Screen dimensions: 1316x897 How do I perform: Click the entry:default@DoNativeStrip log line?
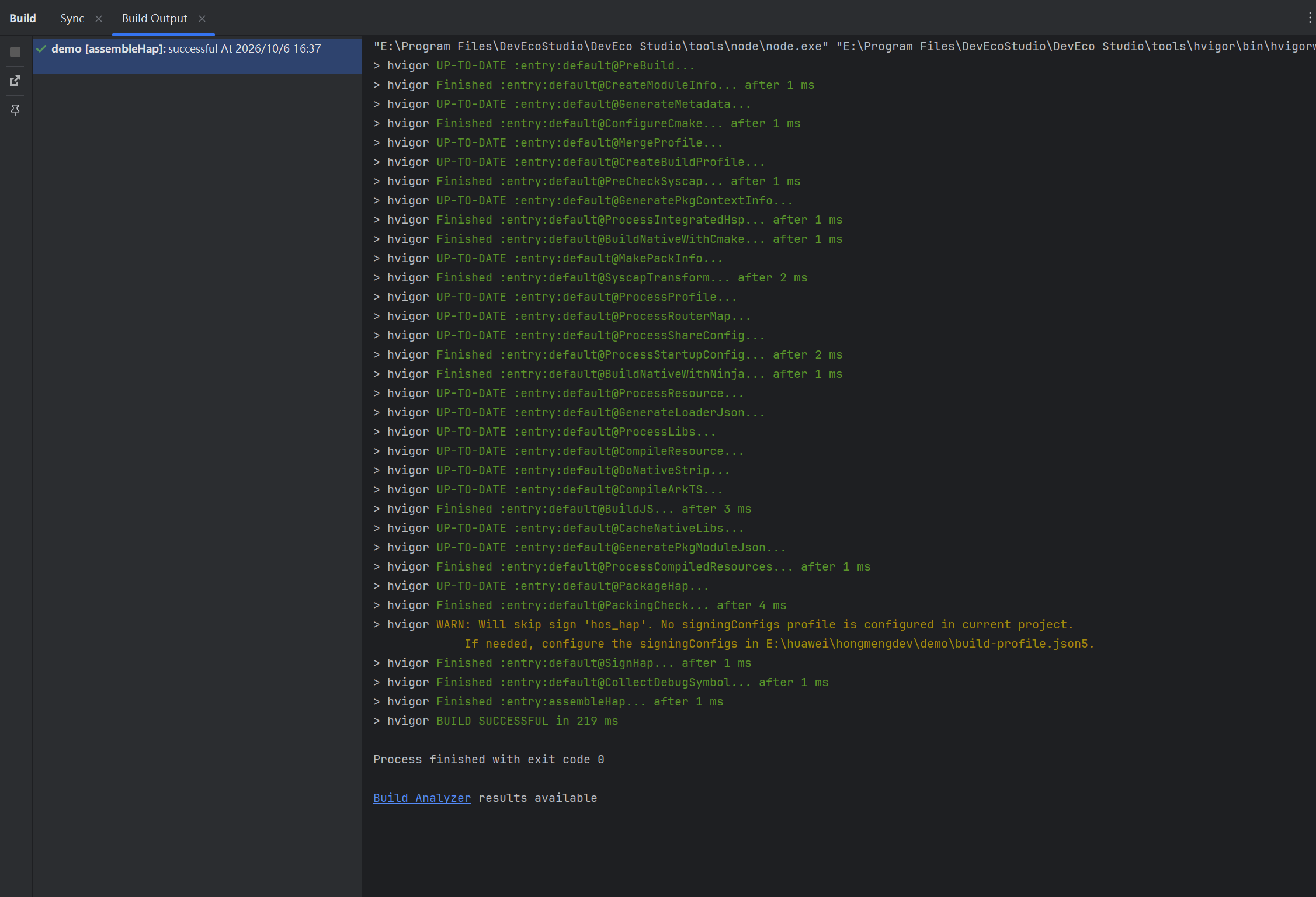coord(551,470)
